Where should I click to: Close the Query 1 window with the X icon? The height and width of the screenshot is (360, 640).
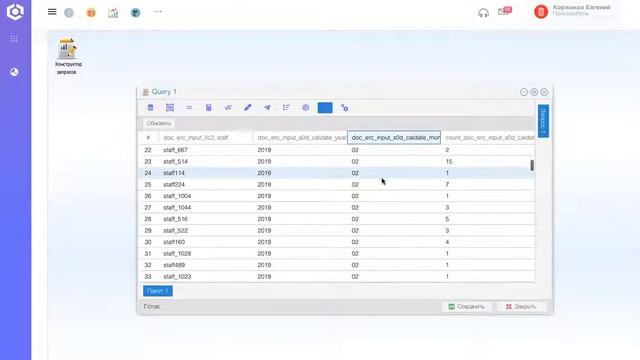point(544,92)
